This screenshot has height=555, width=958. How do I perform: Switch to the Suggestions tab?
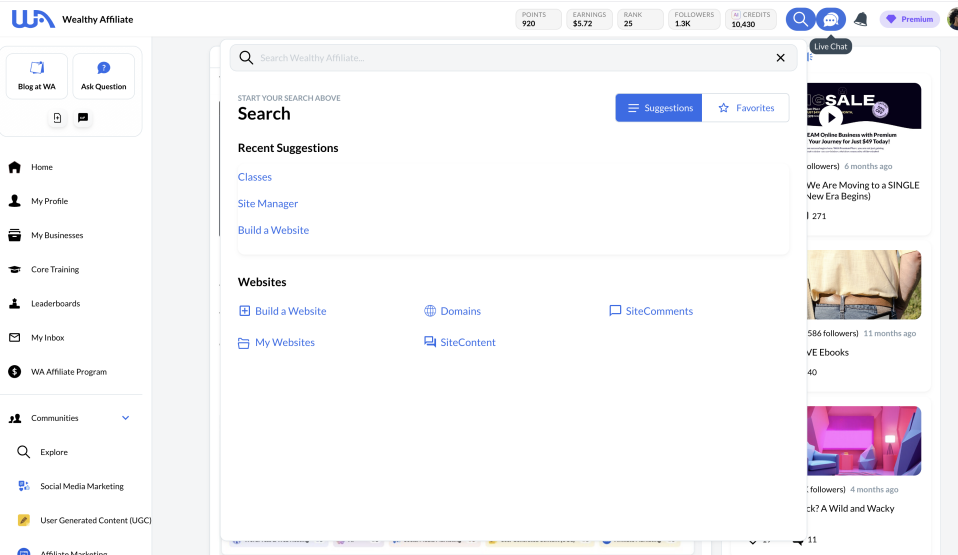pos(659,108)
